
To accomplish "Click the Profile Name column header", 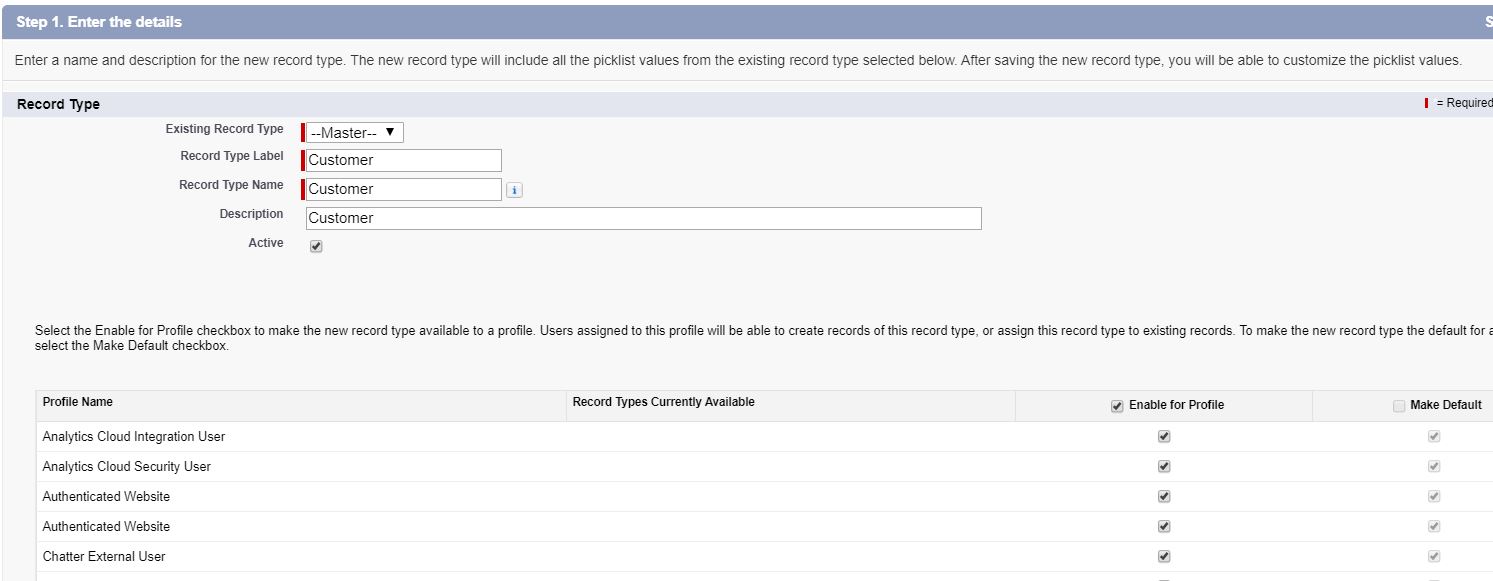I will [76, 404].
